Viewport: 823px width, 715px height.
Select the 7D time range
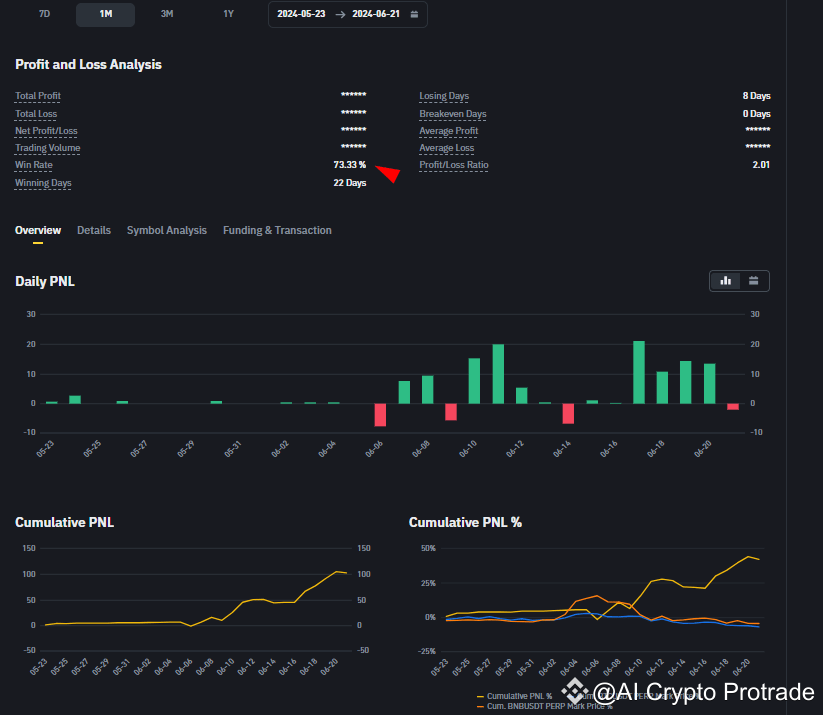tap(45, 14)
